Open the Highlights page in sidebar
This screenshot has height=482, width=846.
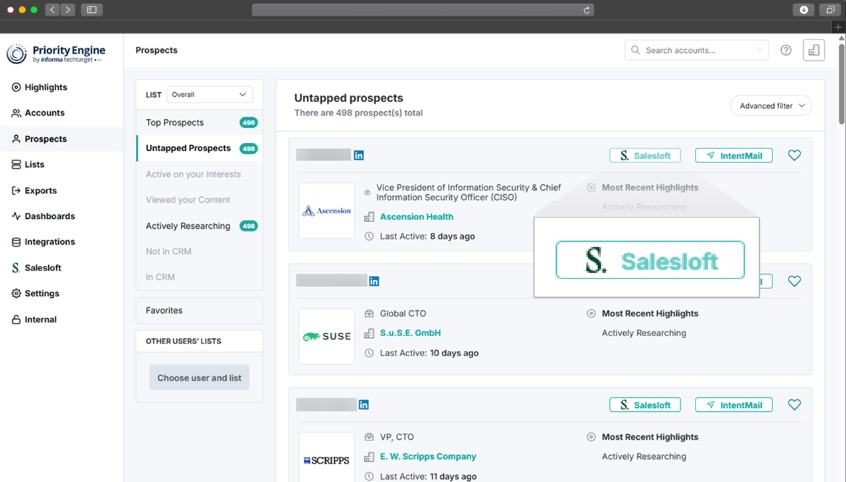39,87
